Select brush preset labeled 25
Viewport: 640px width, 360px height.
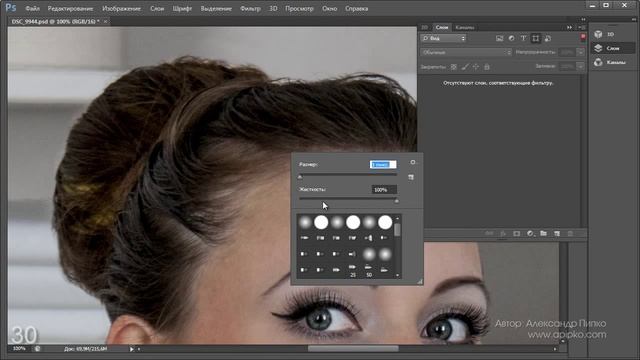click(353, 270)
